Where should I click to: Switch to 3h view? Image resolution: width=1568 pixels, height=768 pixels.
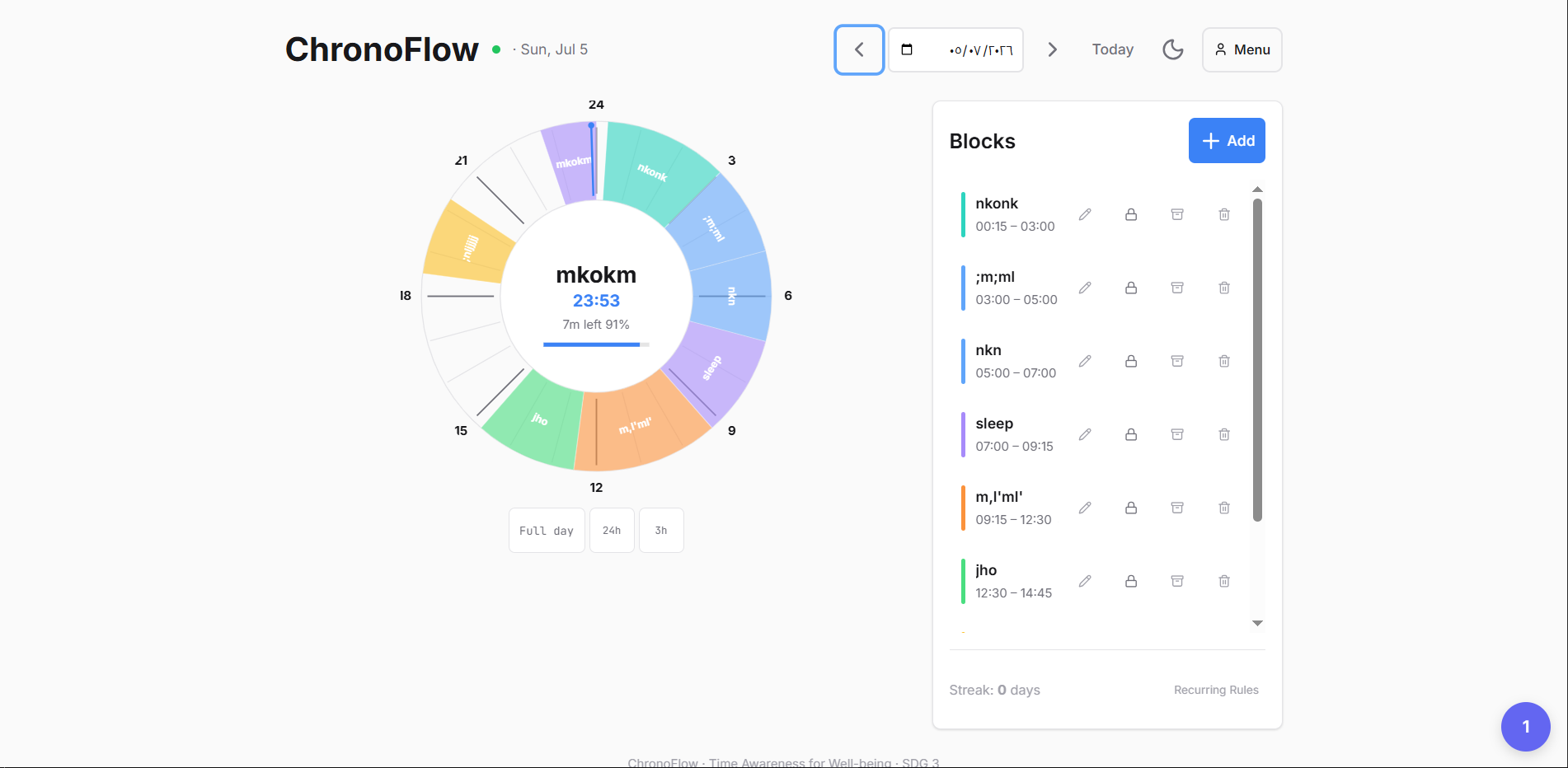(661, 530)
